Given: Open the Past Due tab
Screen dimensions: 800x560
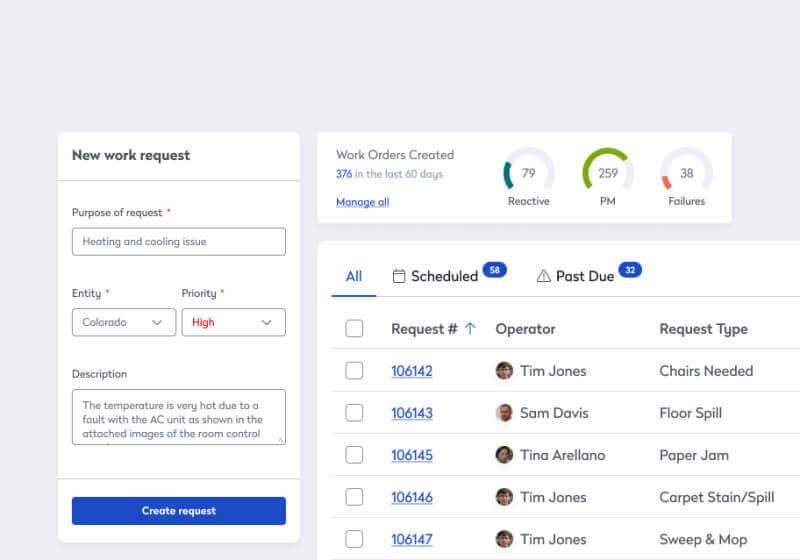Looking at the screenshot, I should click(584, 276).
